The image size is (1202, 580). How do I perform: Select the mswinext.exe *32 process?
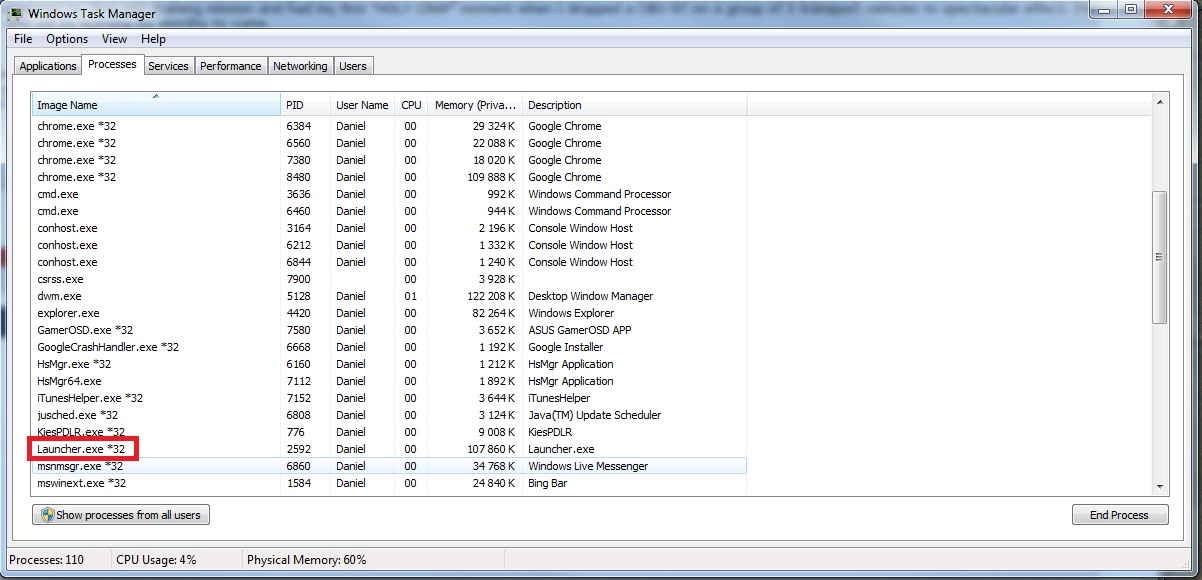389,483
